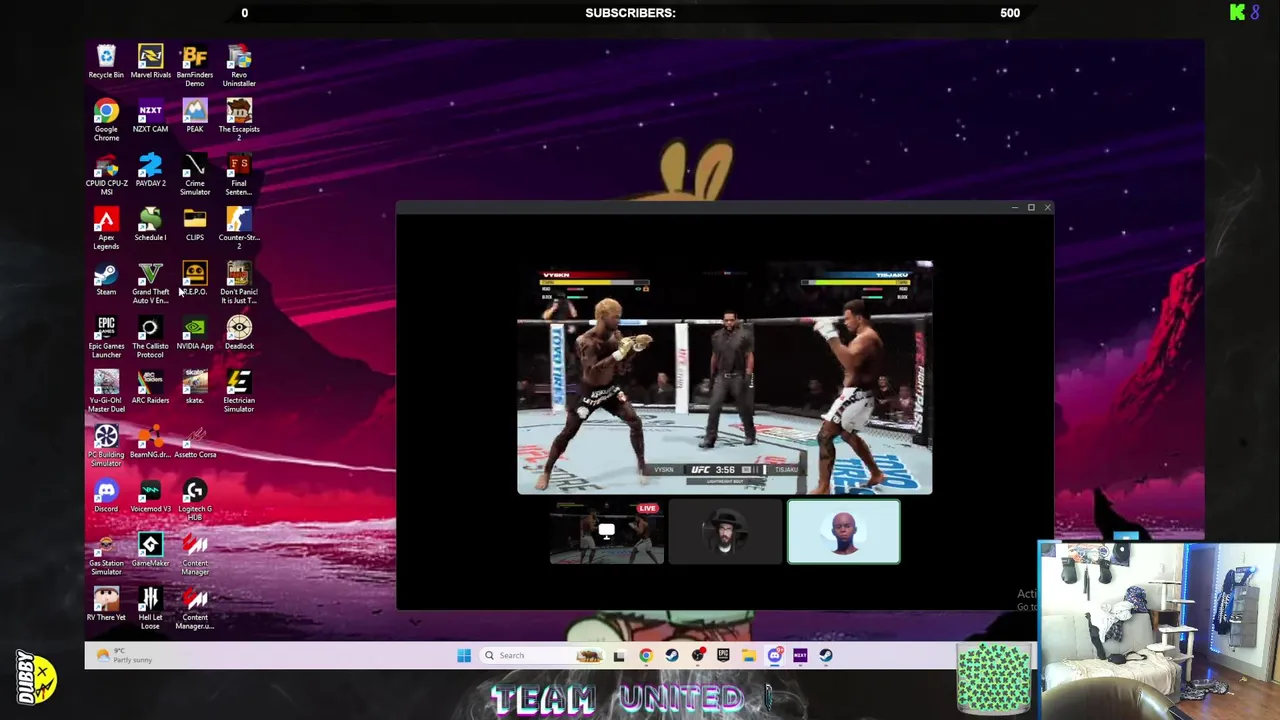
Task: Open Schedule I desktop shortcut
Action: [x=150, y=224]
